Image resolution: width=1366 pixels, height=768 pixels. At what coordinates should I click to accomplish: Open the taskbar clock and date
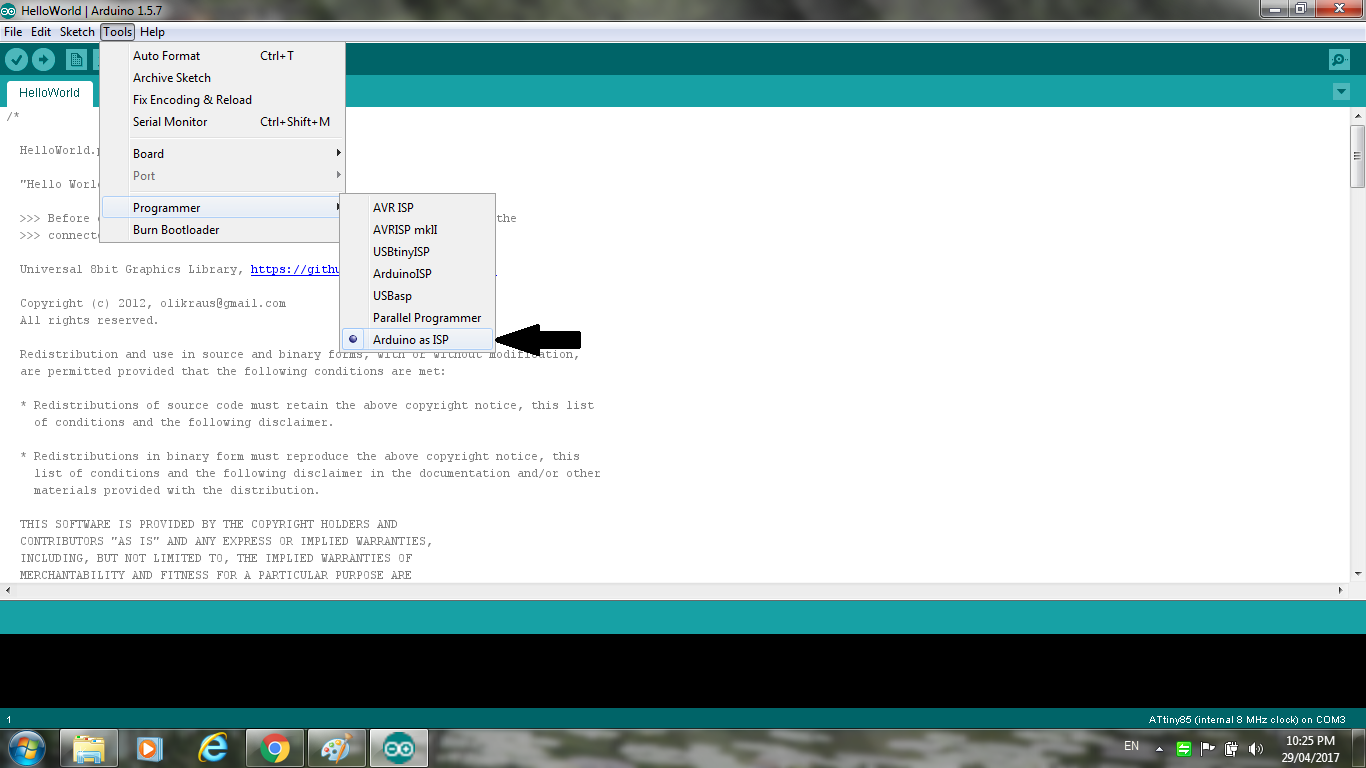click(x=1311, y=749)
